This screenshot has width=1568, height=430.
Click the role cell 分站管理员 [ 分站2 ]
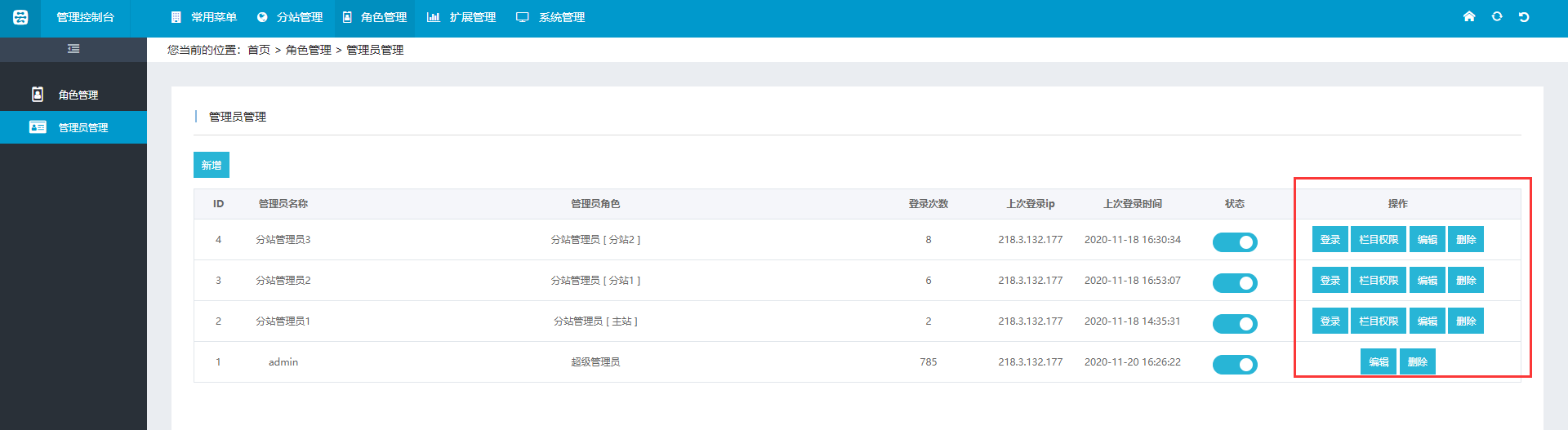(595, 239)
